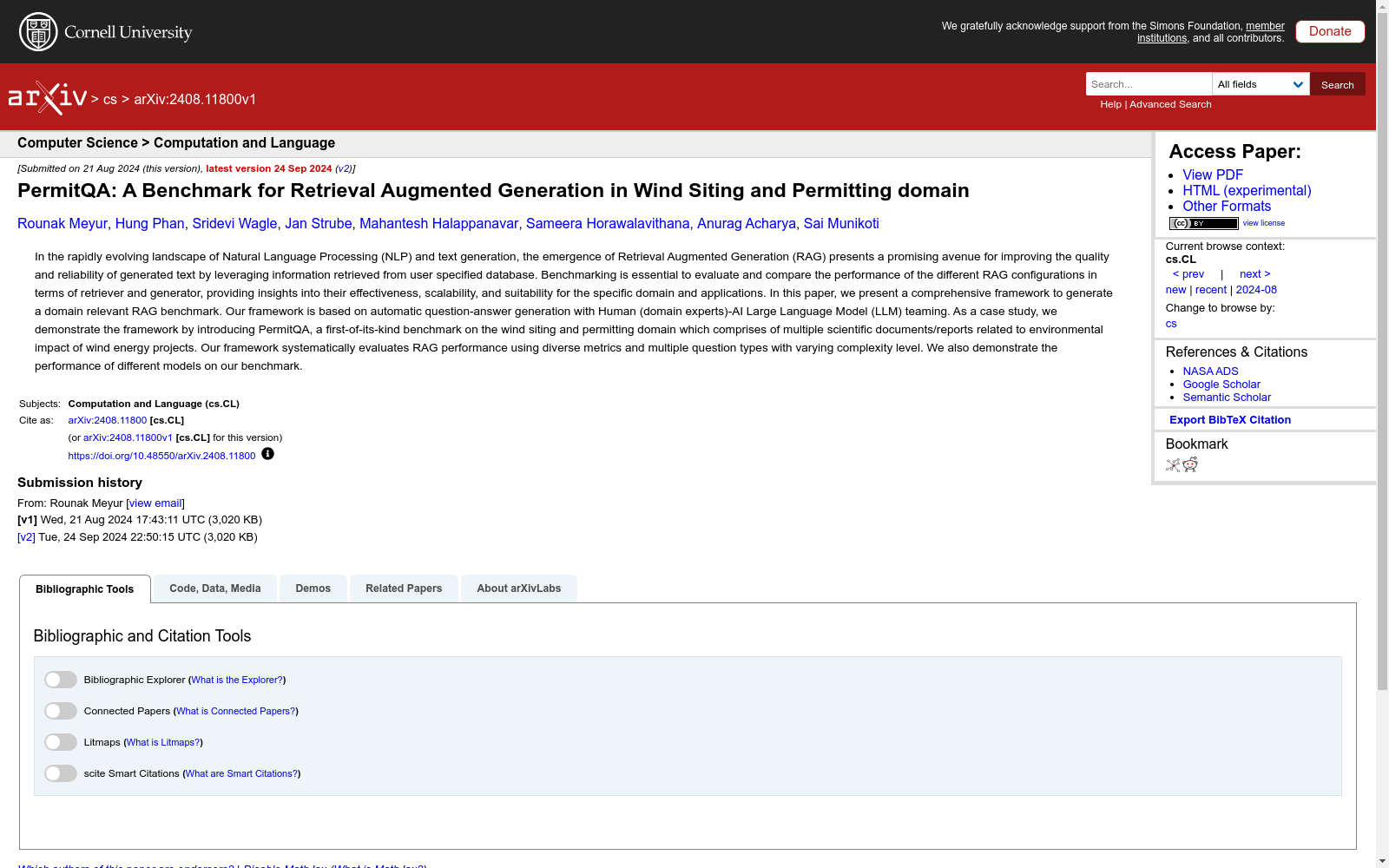Viewport: 1389px width, 868px height.
Task: Click the scrollbar down arrow
Action: (1382, 861)
